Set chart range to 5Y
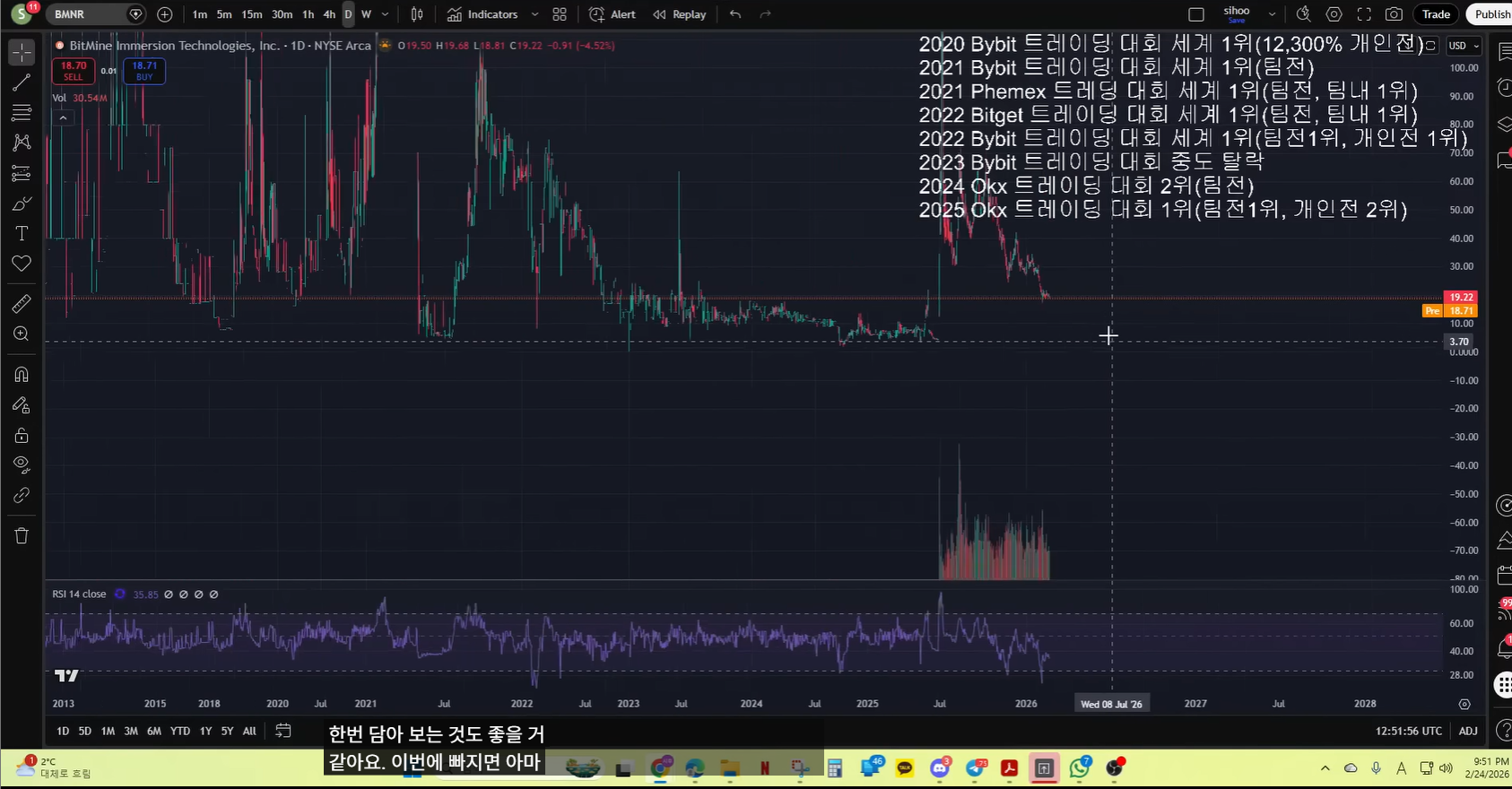Screen dimensions: 1512x789 (x=227, y=731)
